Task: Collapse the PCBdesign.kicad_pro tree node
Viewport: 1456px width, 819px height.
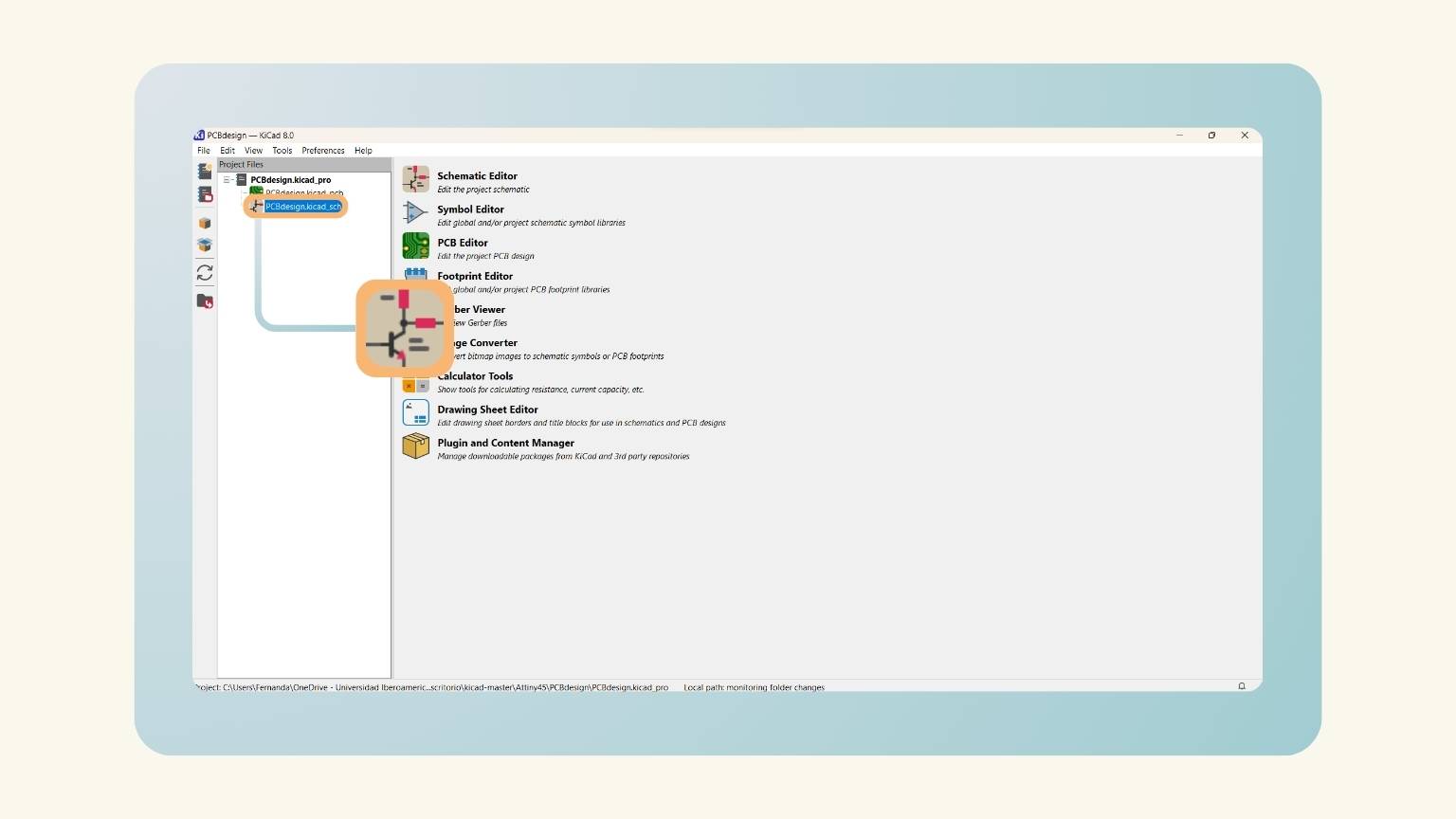Action: coord(227,180)
